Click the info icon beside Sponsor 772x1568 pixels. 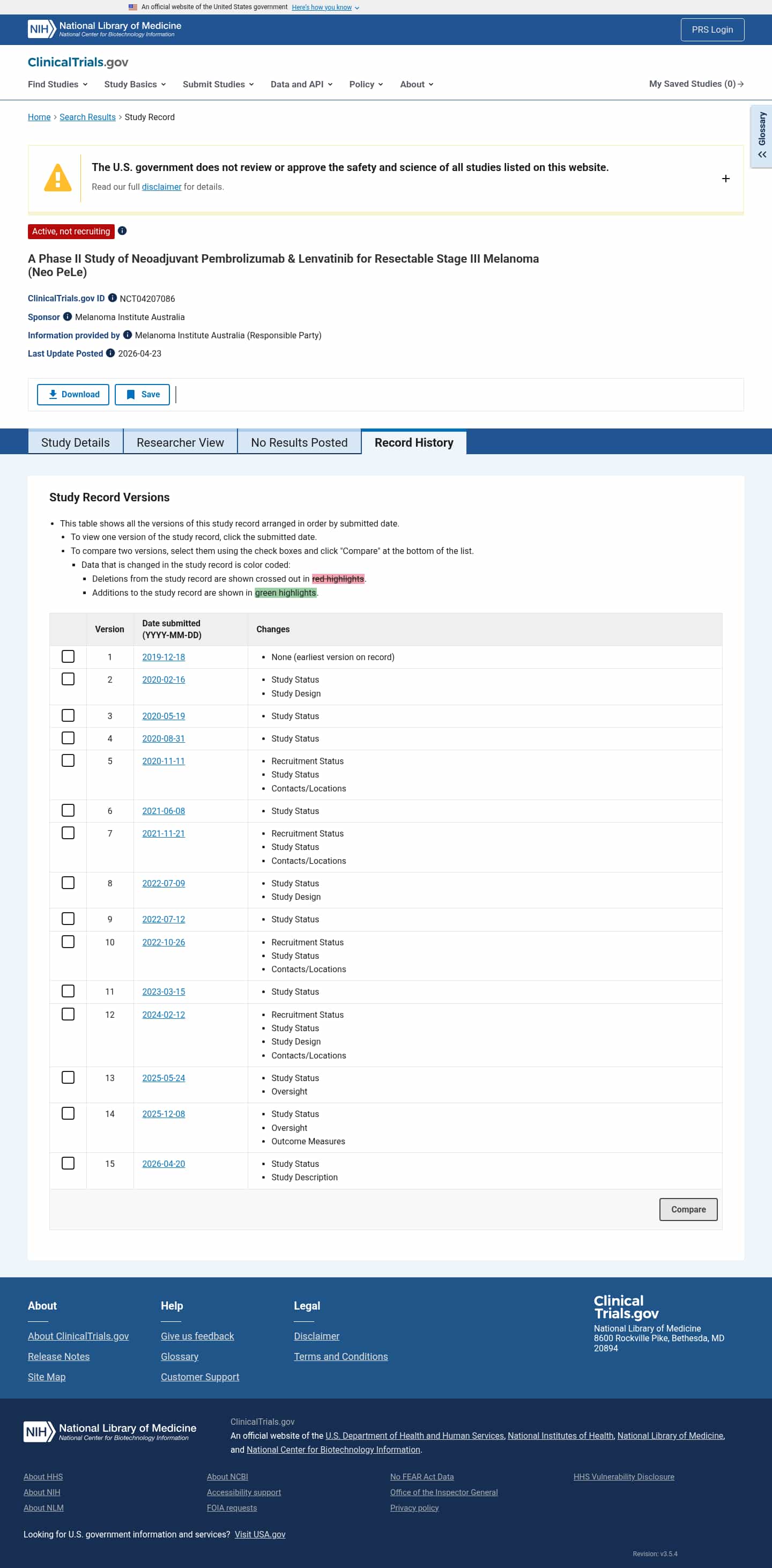coord(68,316)
